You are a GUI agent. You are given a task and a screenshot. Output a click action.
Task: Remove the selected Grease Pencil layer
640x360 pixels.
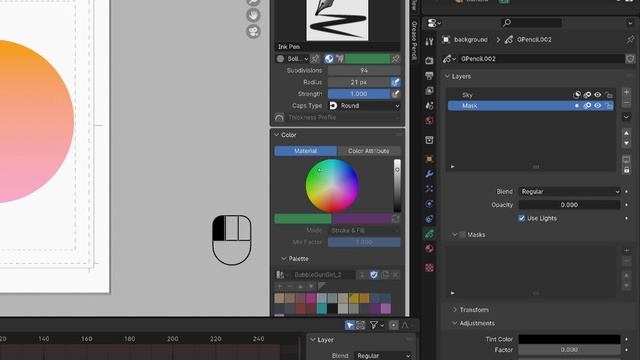(x=627, y=102)
